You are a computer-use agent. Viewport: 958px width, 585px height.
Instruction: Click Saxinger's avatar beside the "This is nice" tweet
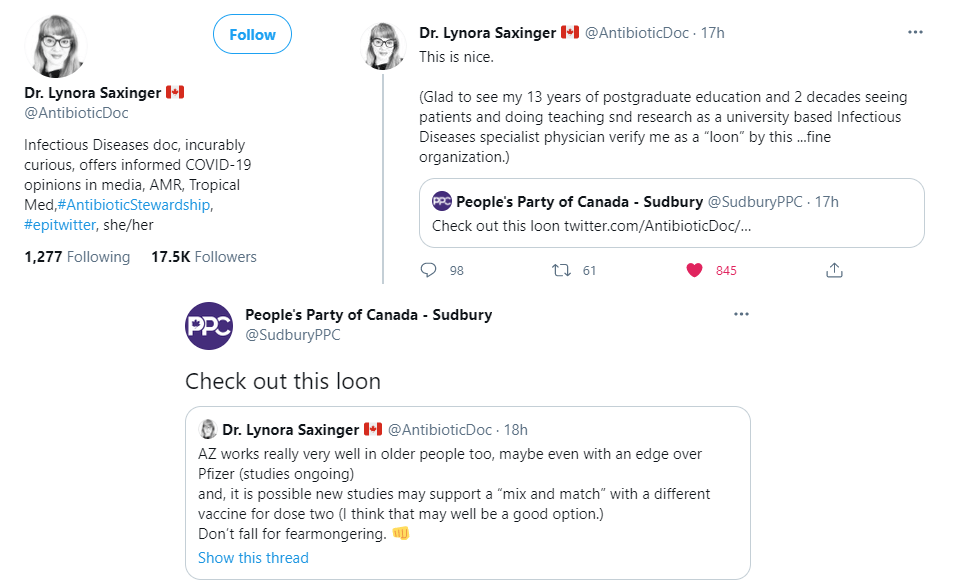point(387,46)
